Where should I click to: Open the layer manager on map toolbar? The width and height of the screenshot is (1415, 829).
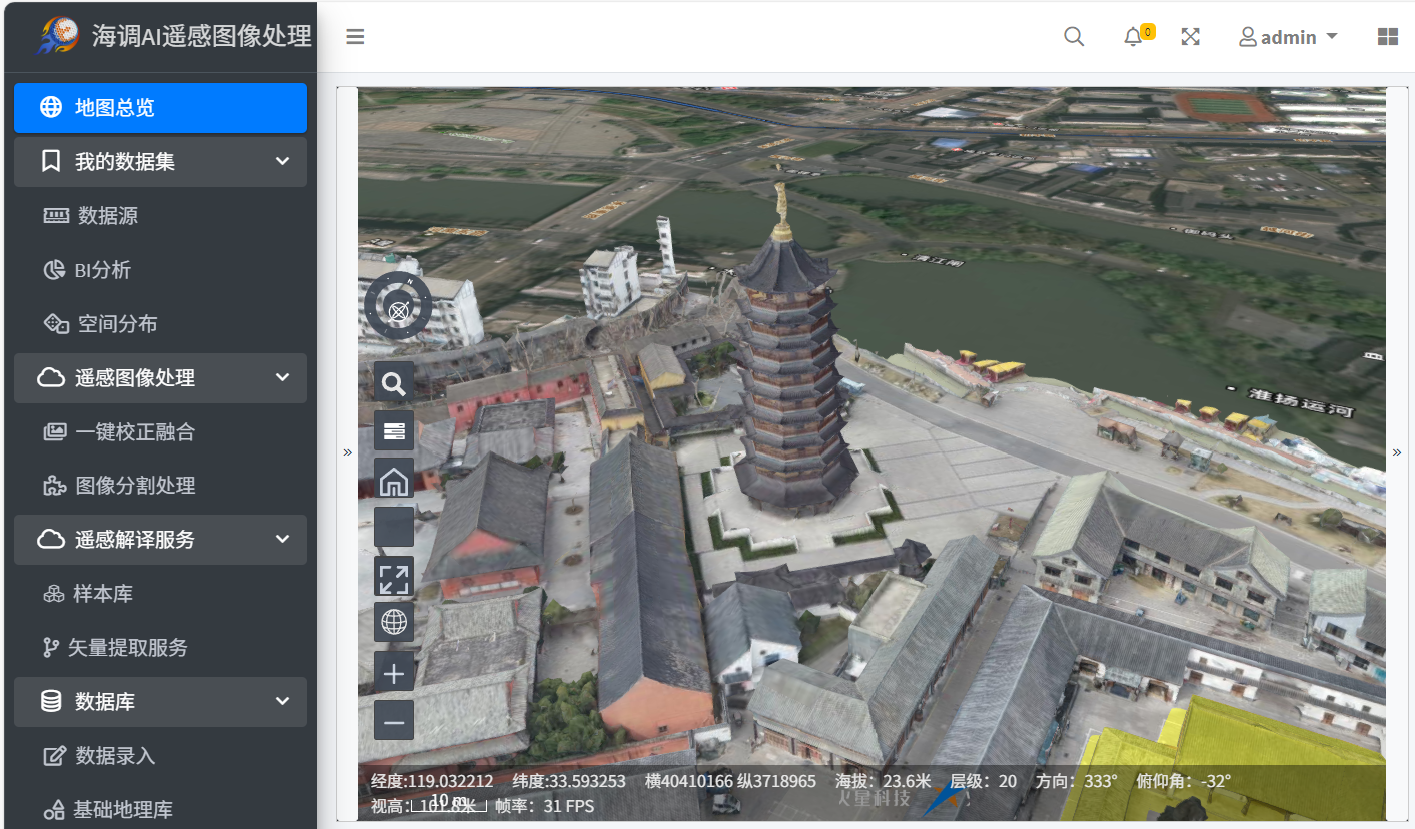click(x=394, y=431)
